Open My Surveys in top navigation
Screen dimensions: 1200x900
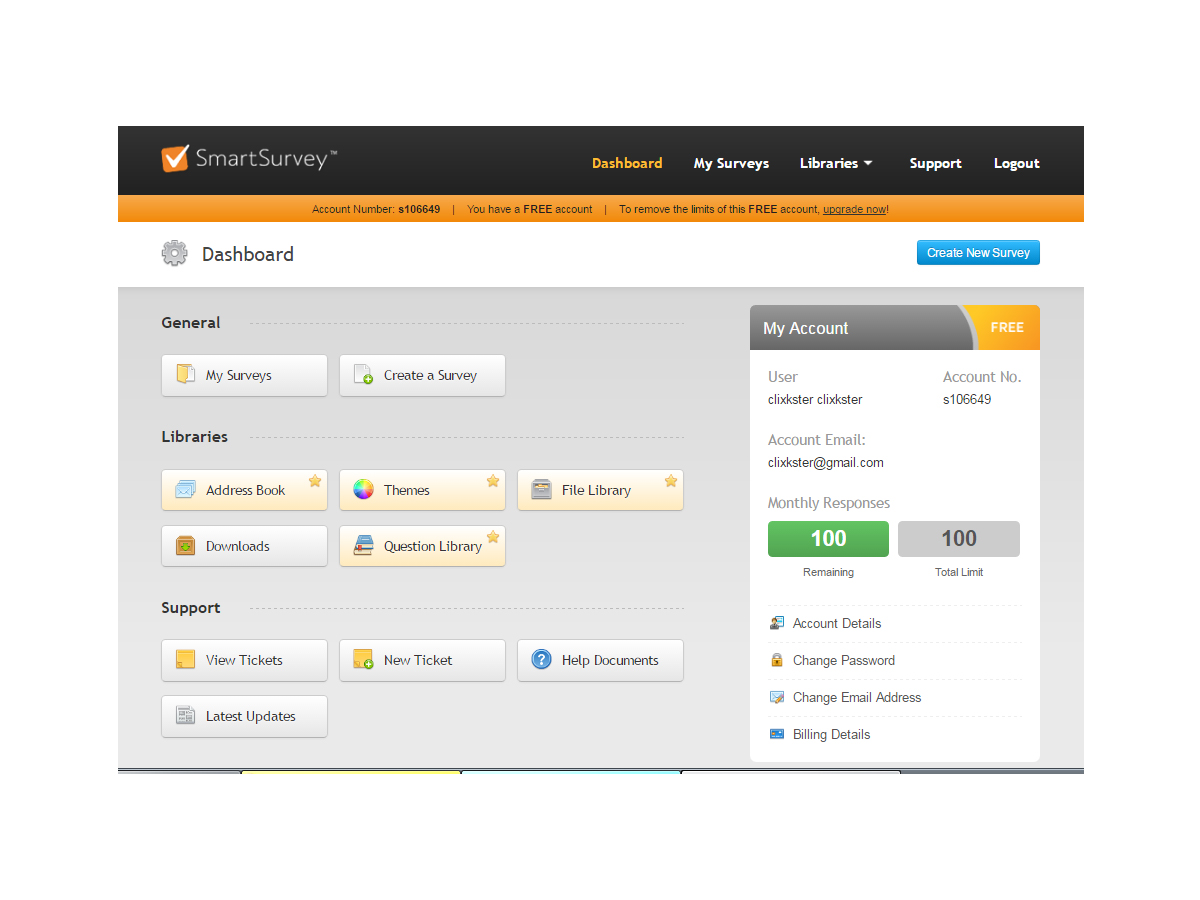click(731, 163)
